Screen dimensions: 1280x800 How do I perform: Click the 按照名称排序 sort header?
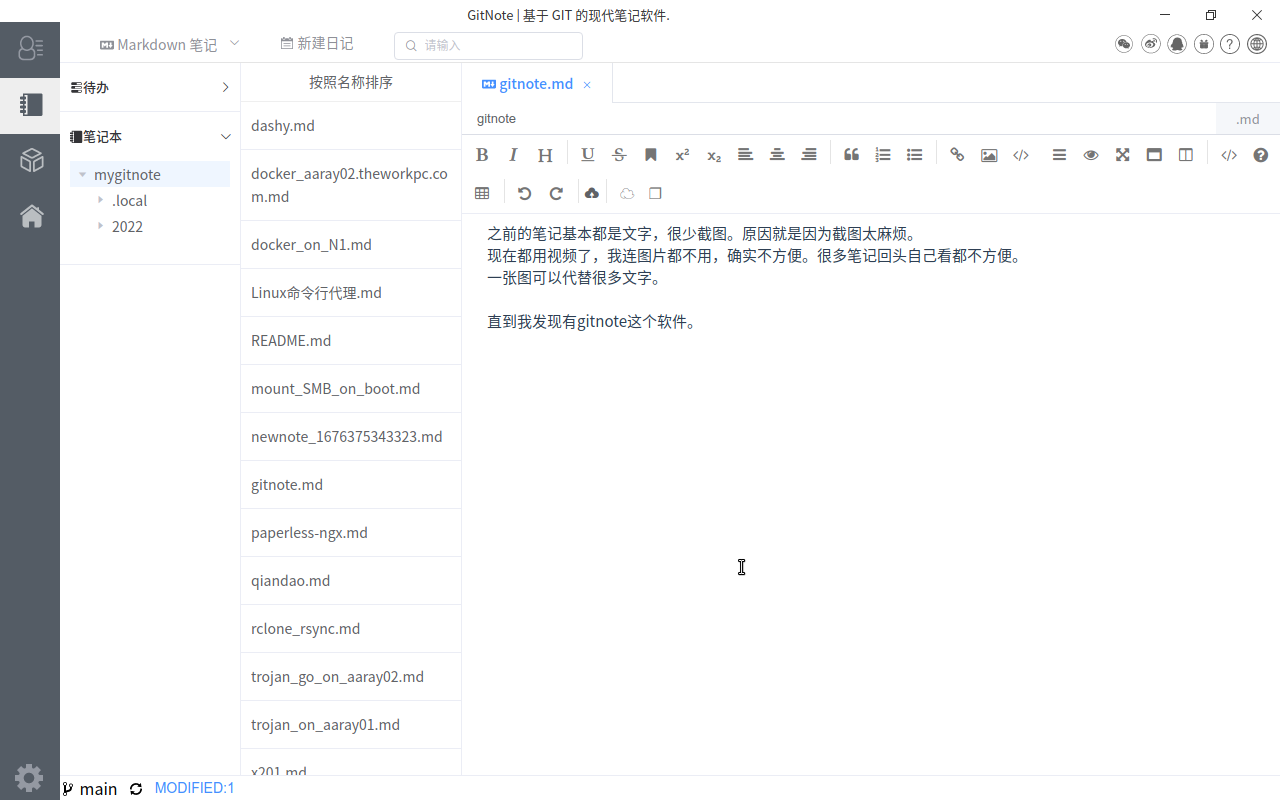351,82
